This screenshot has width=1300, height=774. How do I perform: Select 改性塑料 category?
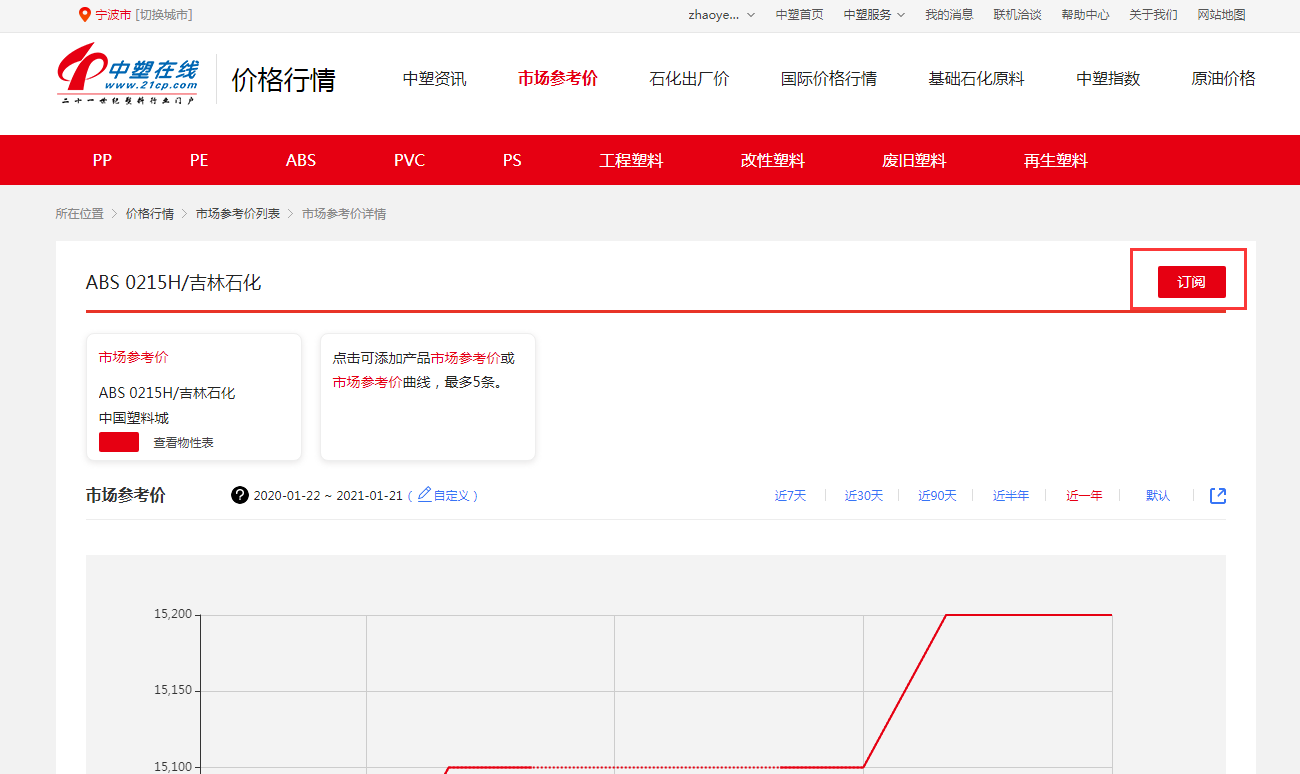773,160
